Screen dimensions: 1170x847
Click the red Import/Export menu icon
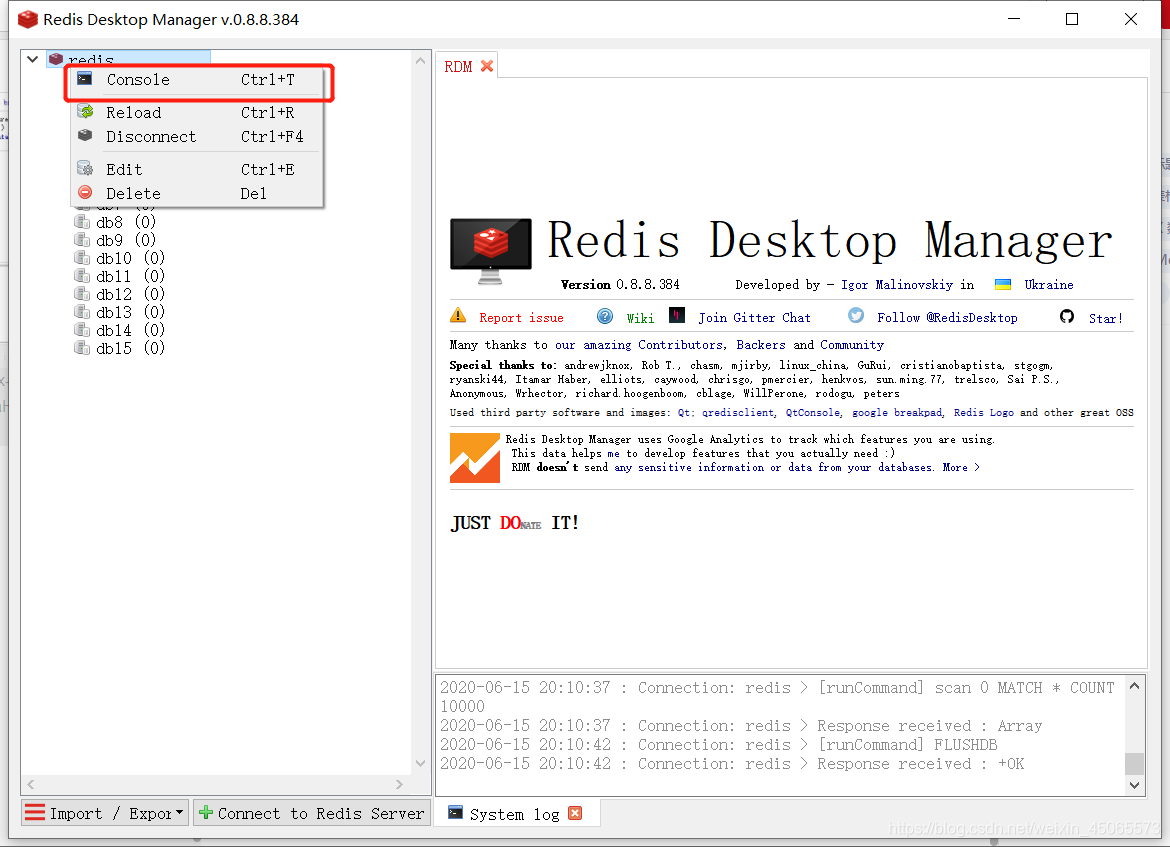coord(34,813)
